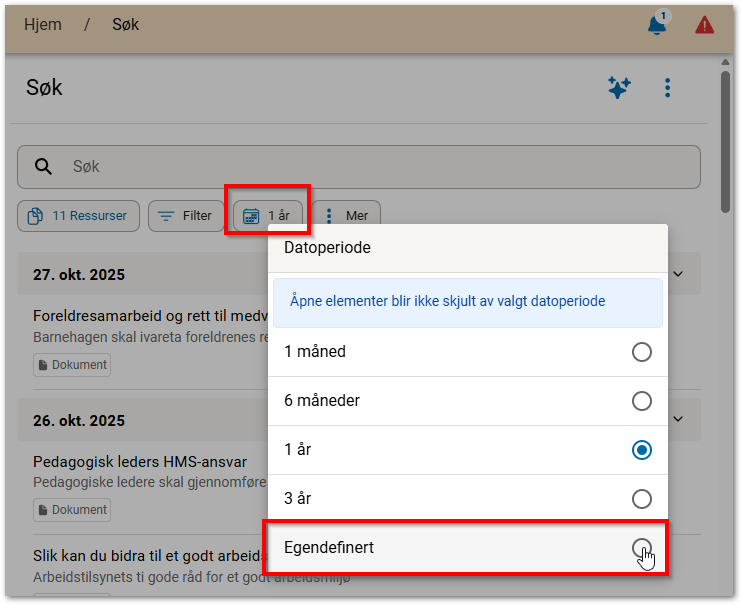Open the vertical three-dot menu beside Søk

(668, 88)
